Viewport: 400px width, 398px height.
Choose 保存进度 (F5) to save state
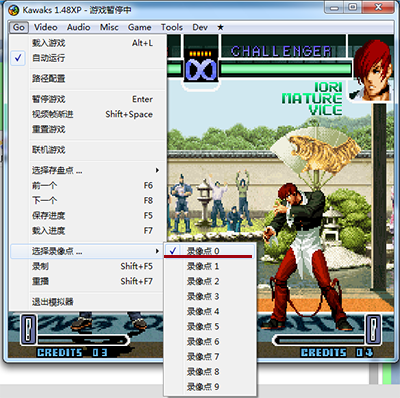(x=88, y=215)
